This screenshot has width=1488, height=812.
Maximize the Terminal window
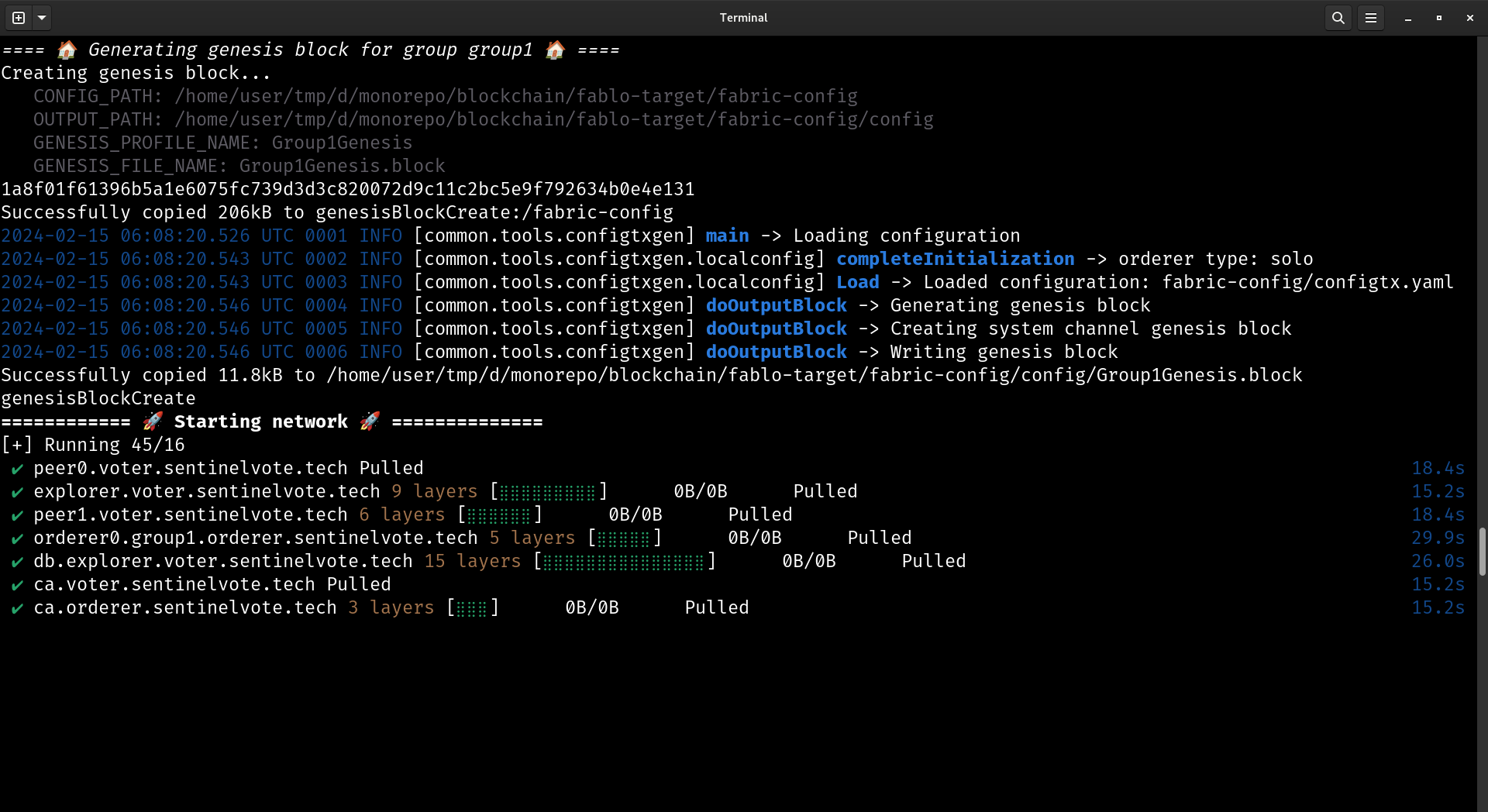(x=1439, y=17)
